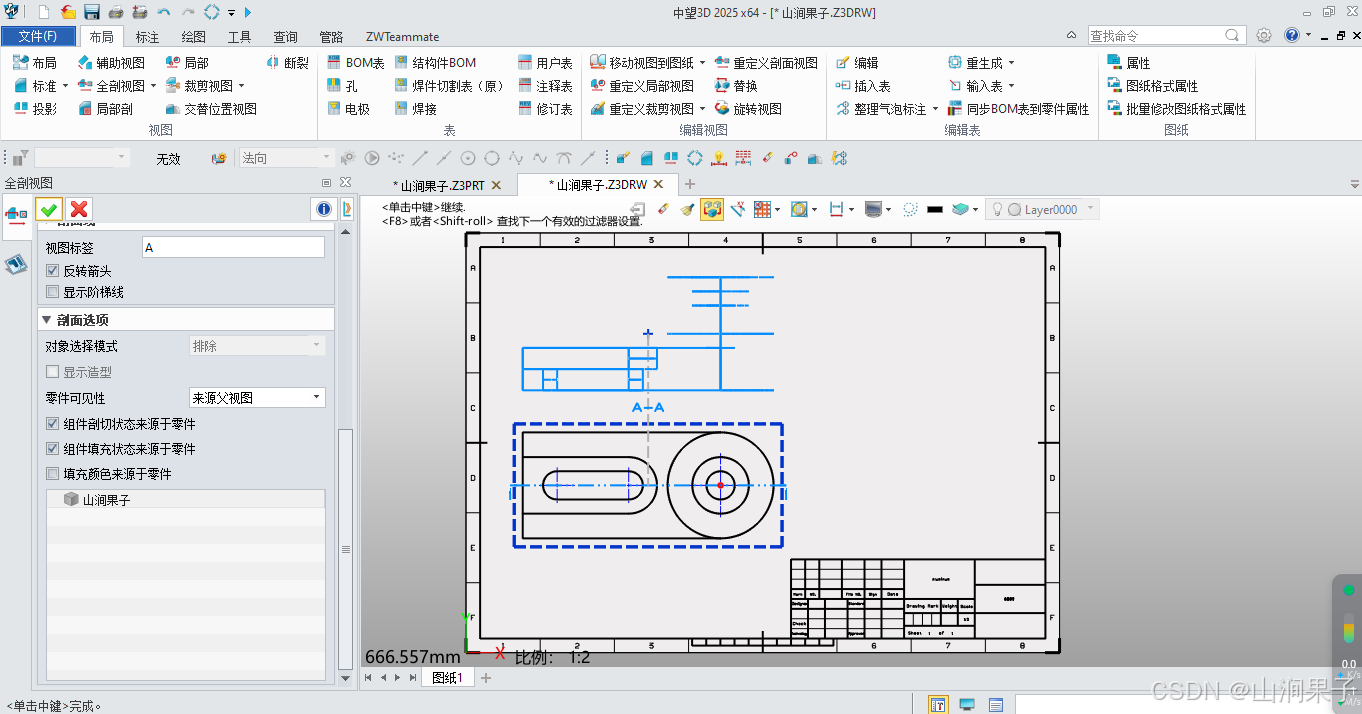Image resolution: width=1362 pixels, height=714 pixels.
Task: Enable the 显示阶梯线 checkbox
Action: [x=53, y=292]
